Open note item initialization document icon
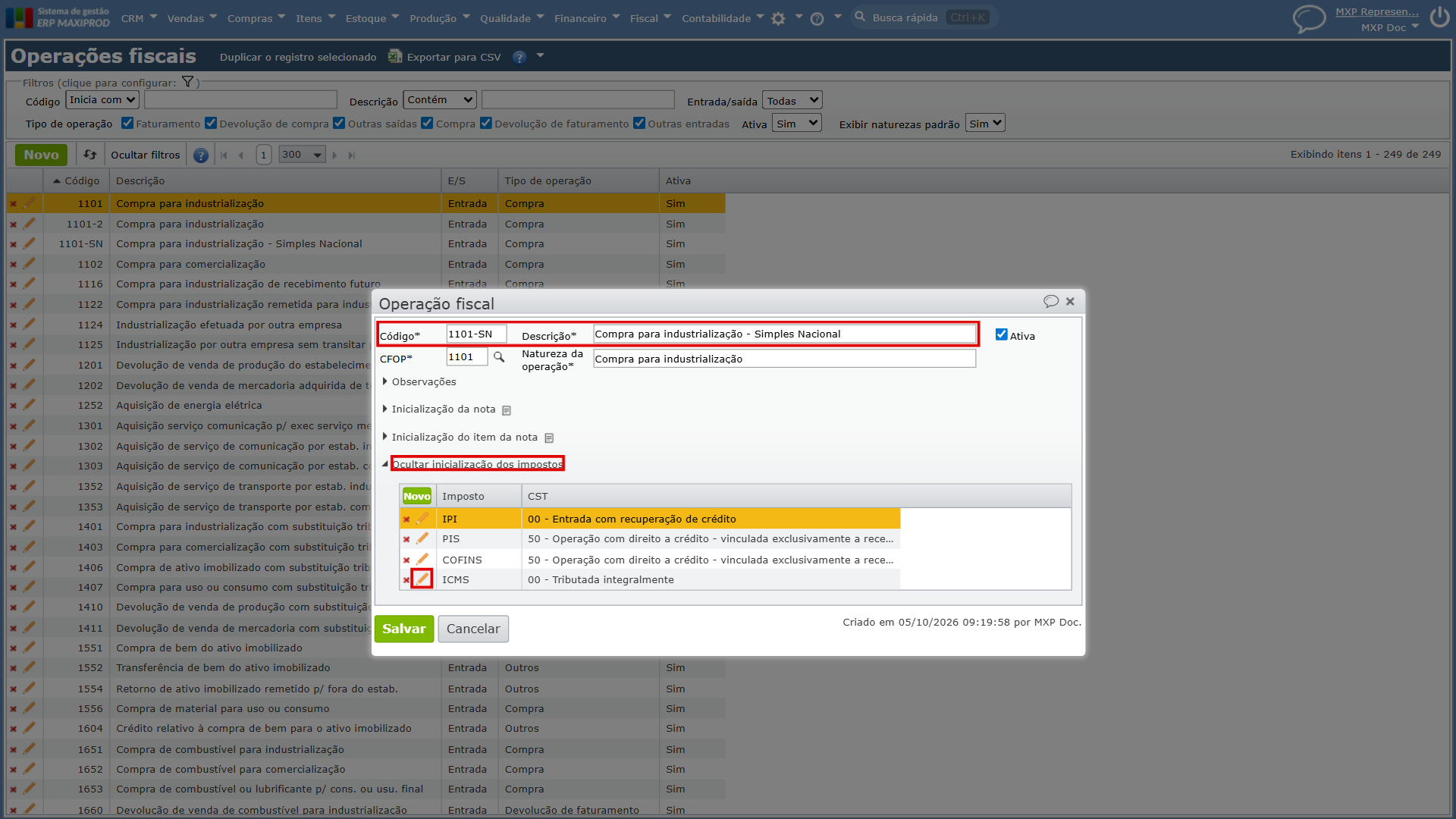 point(550,438)
